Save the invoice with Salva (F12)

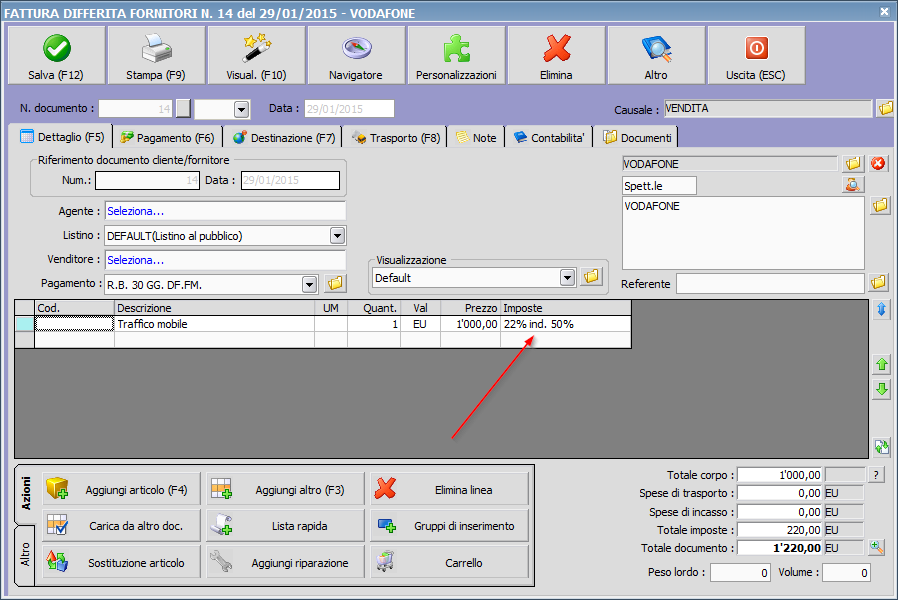click(56, 56)
